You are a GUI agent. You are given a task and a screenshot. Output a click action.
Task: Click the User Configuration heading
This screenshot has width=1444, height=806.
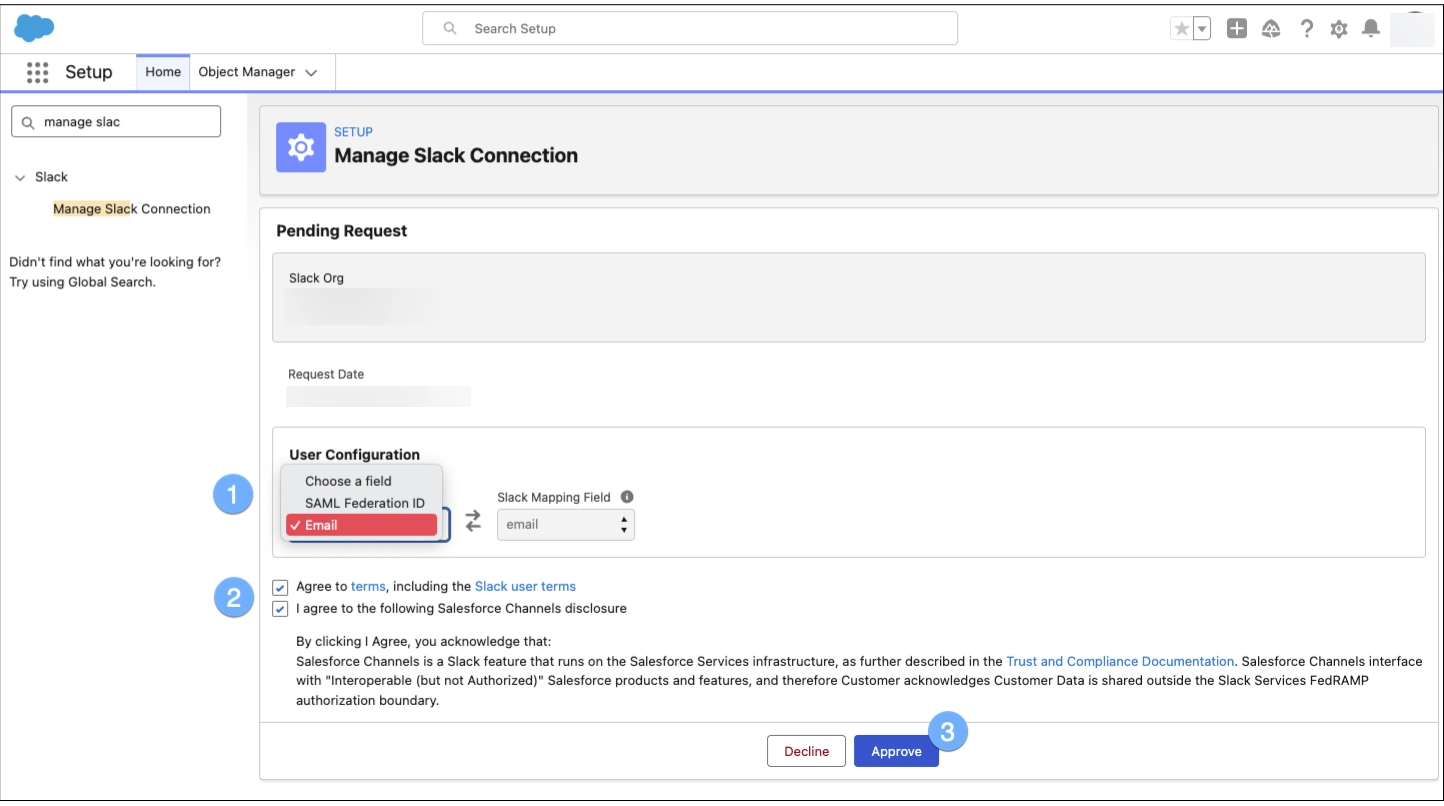(355, 455)
